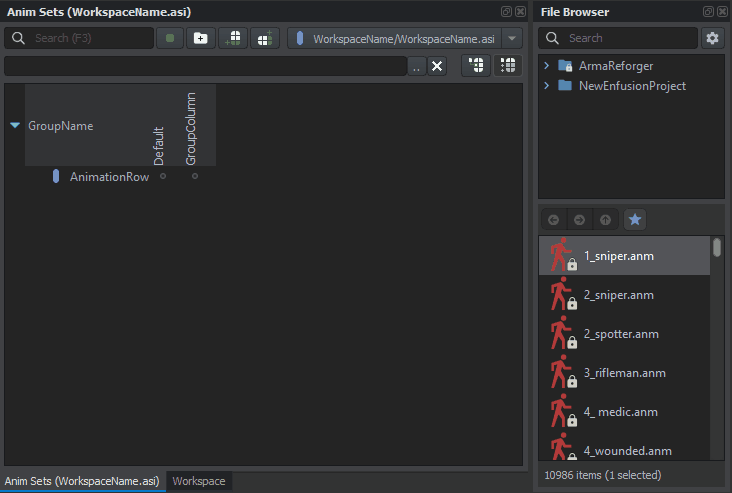Click the forward navigation arrow
The image size is (732, 493).
(579, 219)
